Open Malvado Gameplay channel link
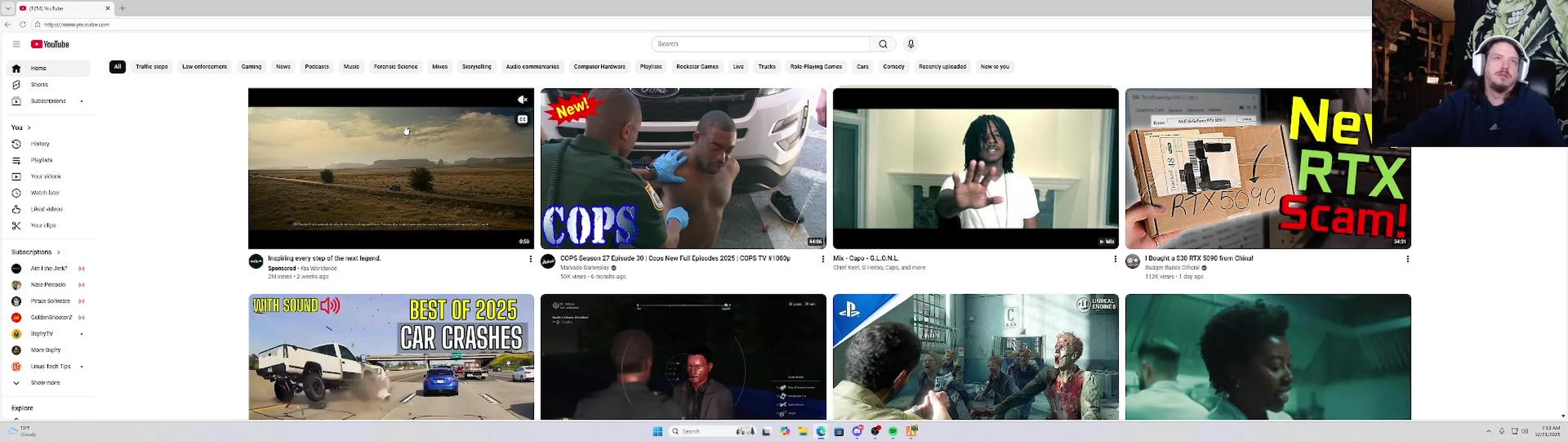Viewport: 1568px width, 441px height. click(x=585, y=268)
